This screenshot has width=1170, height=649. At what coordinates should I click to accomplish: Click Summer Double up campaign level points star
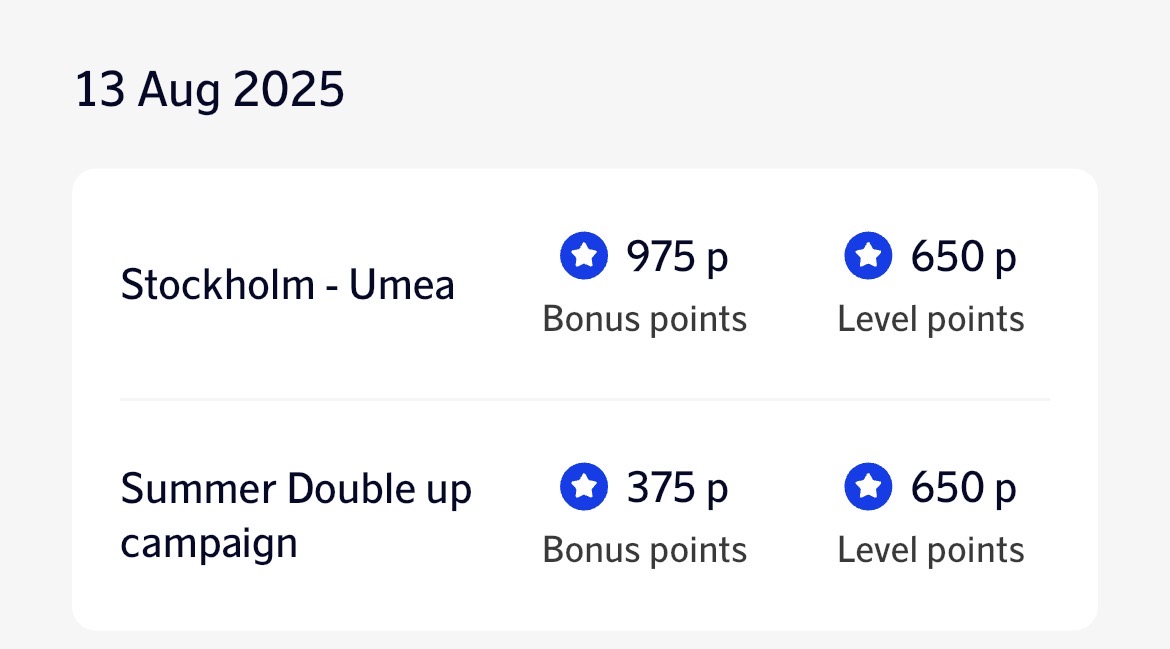[x=868, y=488]
